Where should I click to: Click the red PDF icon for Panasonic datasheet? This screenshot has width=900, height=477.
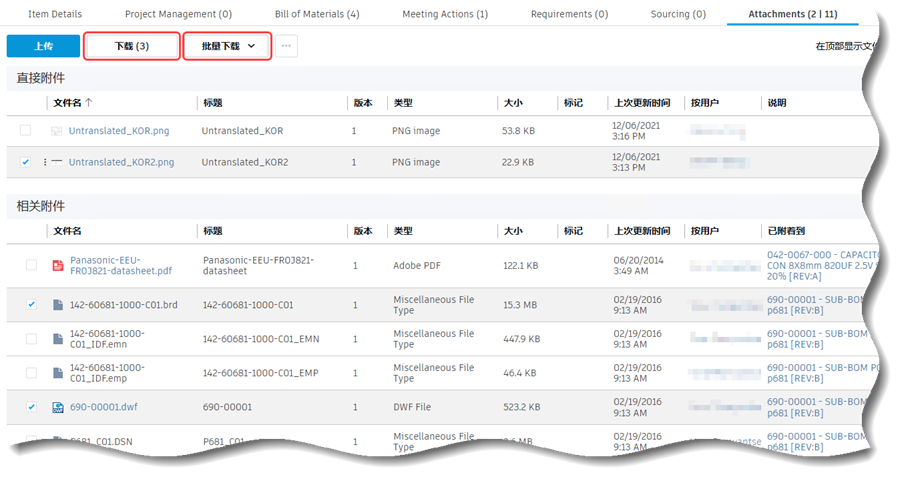tap(58, 265)
